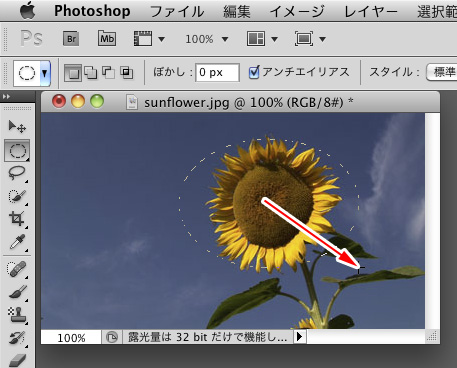The width and height of the screenshot is (457, 368).
Task: Select the Lasso tool
Action: pyautogui.click(x=17, y=173)
